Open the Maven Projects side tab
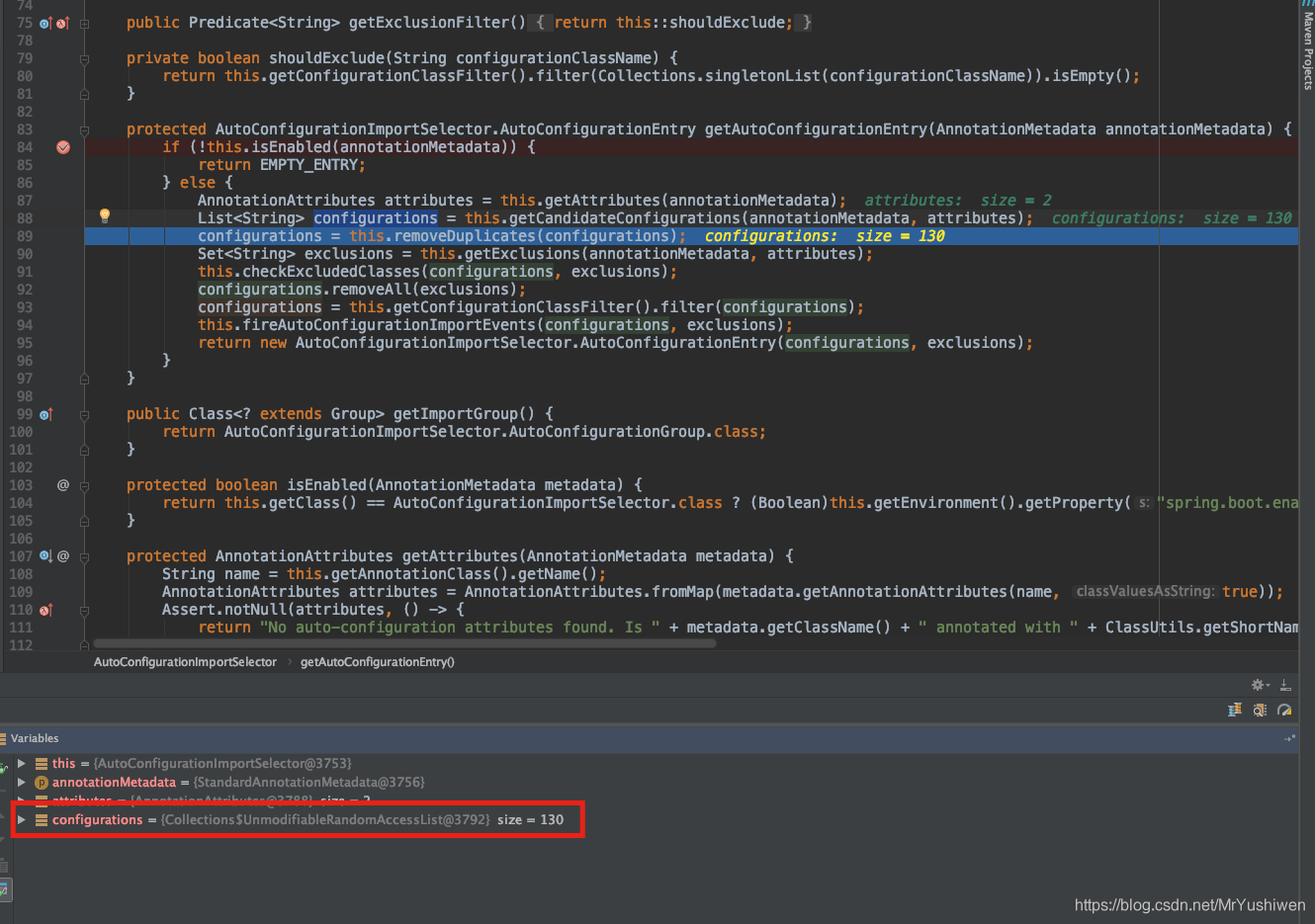 tap(1307, 51)
